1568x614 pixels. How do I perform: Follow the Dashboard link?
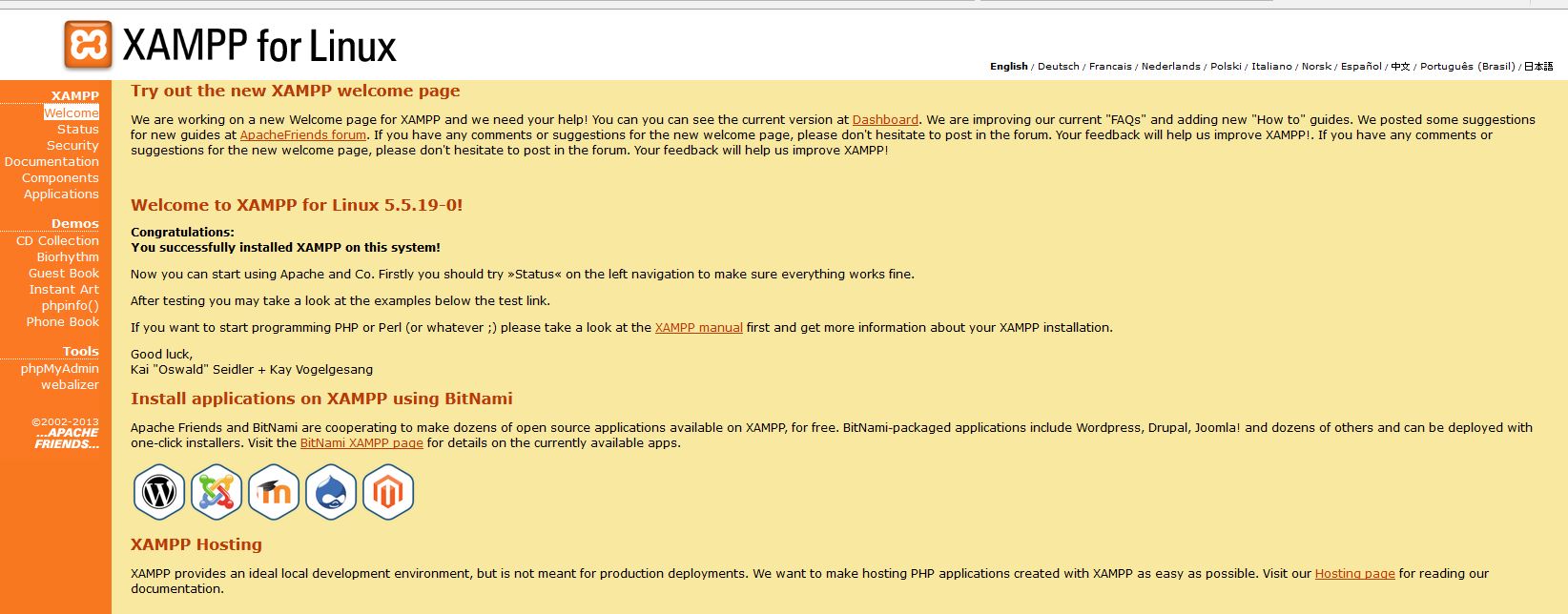pos(885,119)
